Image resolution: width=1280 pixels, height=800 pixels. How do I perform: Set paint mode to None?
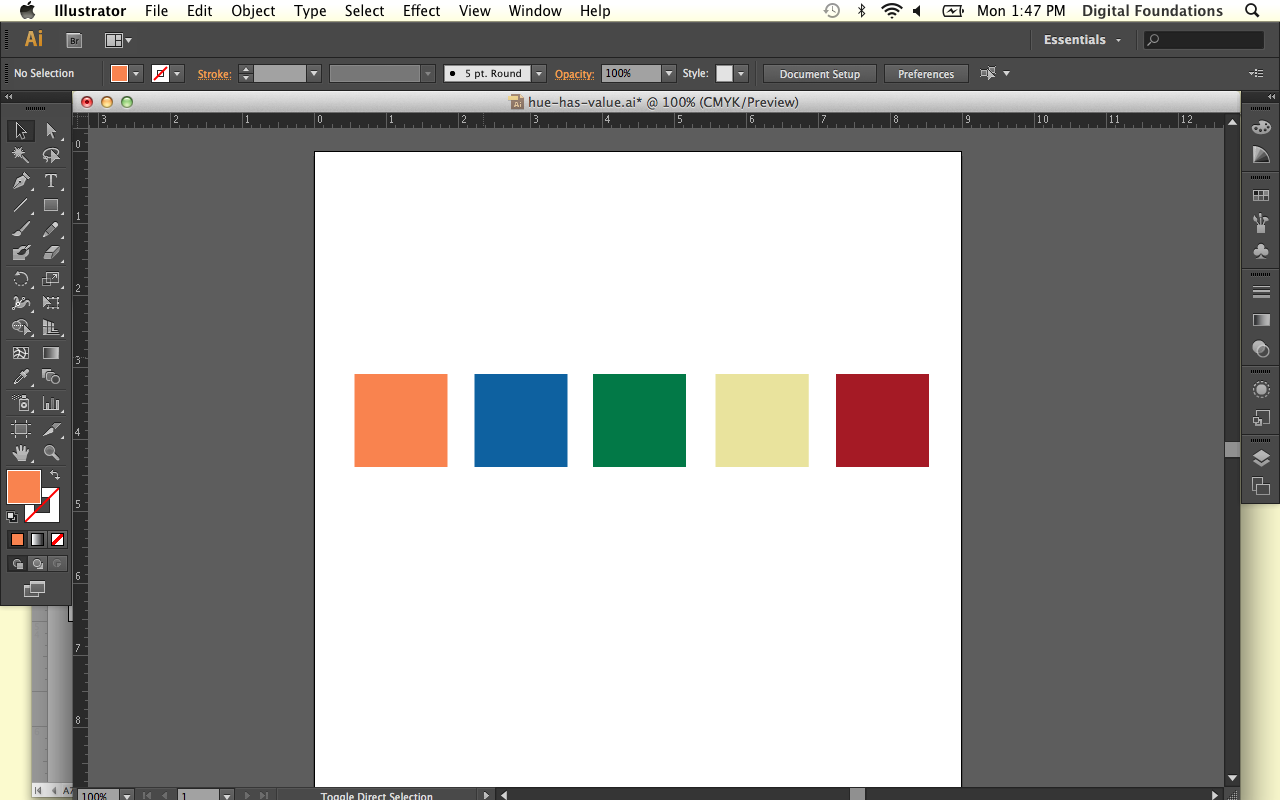click(58, 540)
